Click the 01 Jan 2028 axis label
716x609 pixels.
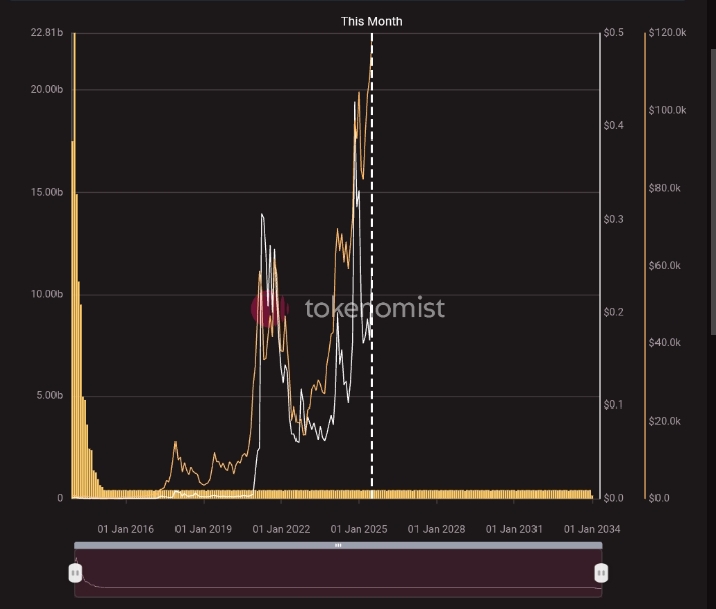436,529
